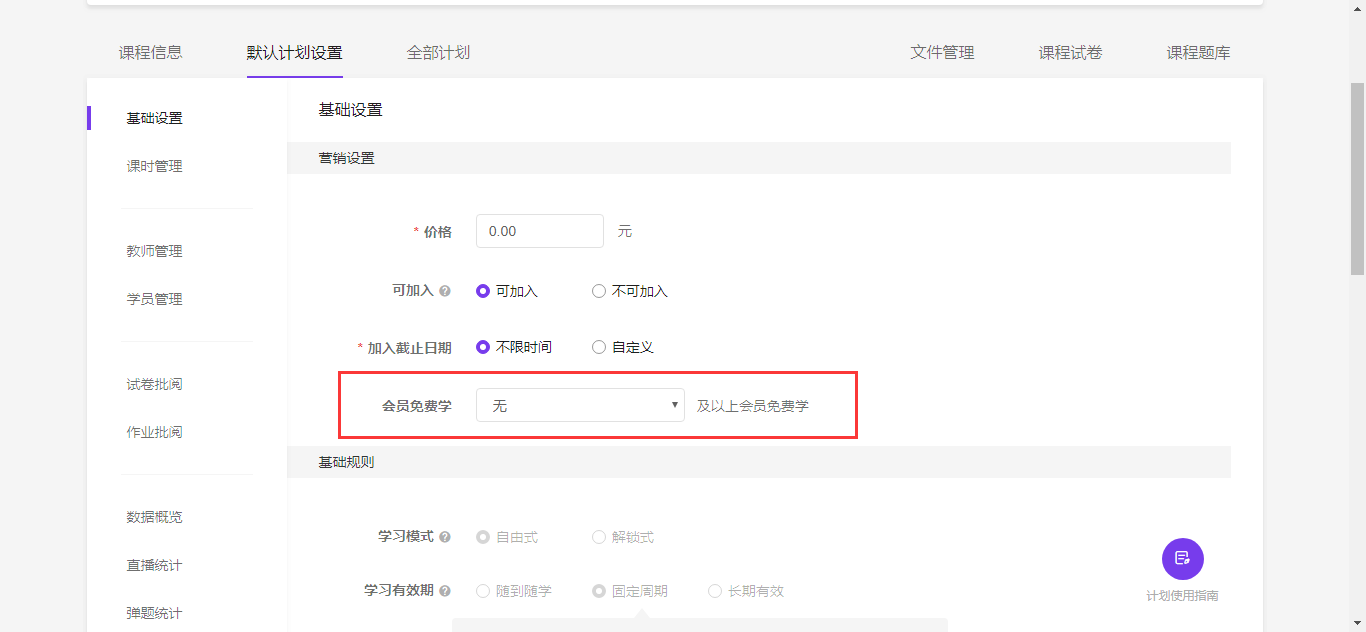The height and width of the screenshot is (632, 1366).
Task: Open 课时管理 in the sidebar
Action: click(154, 166)
